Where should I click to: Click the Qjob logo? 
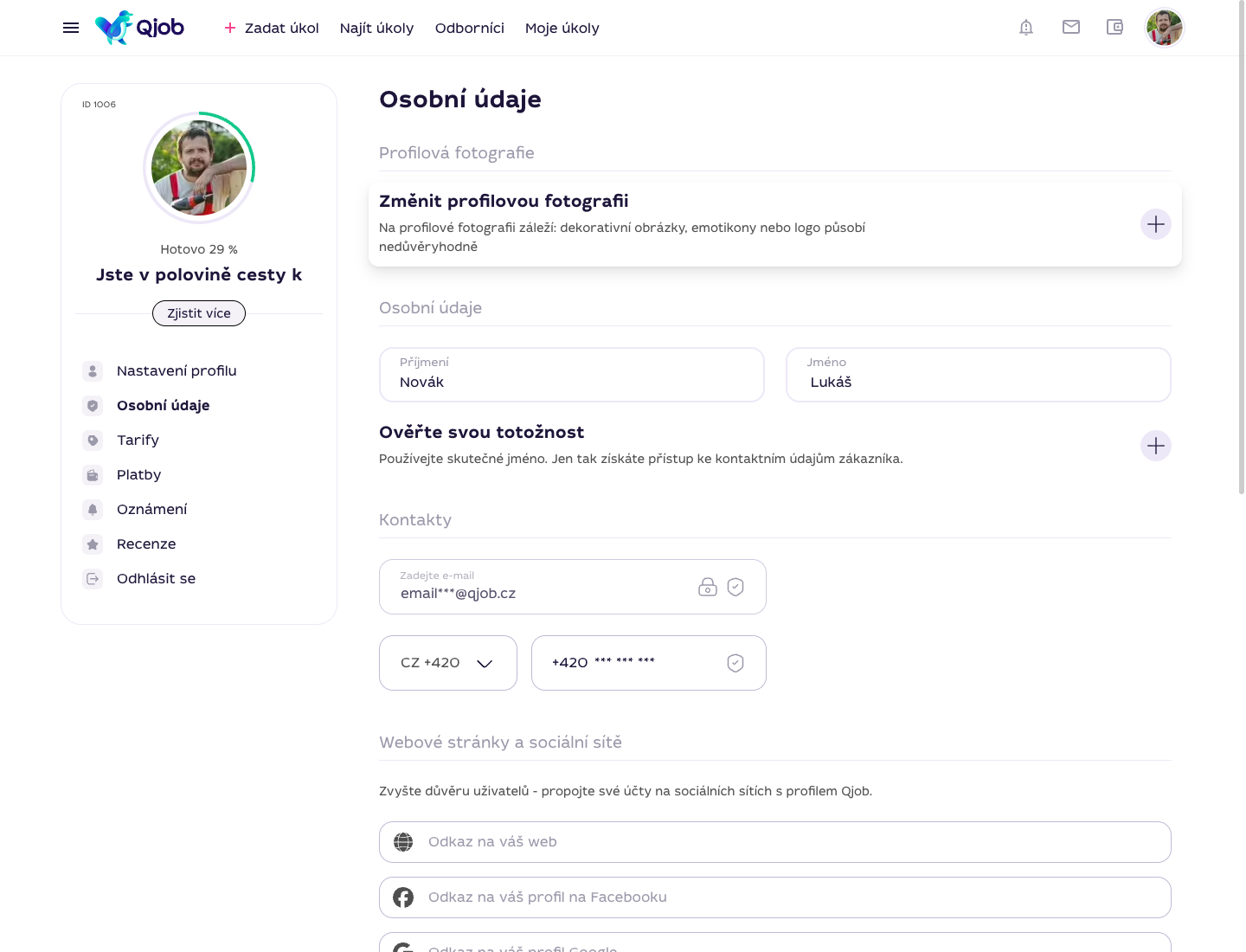139,28
